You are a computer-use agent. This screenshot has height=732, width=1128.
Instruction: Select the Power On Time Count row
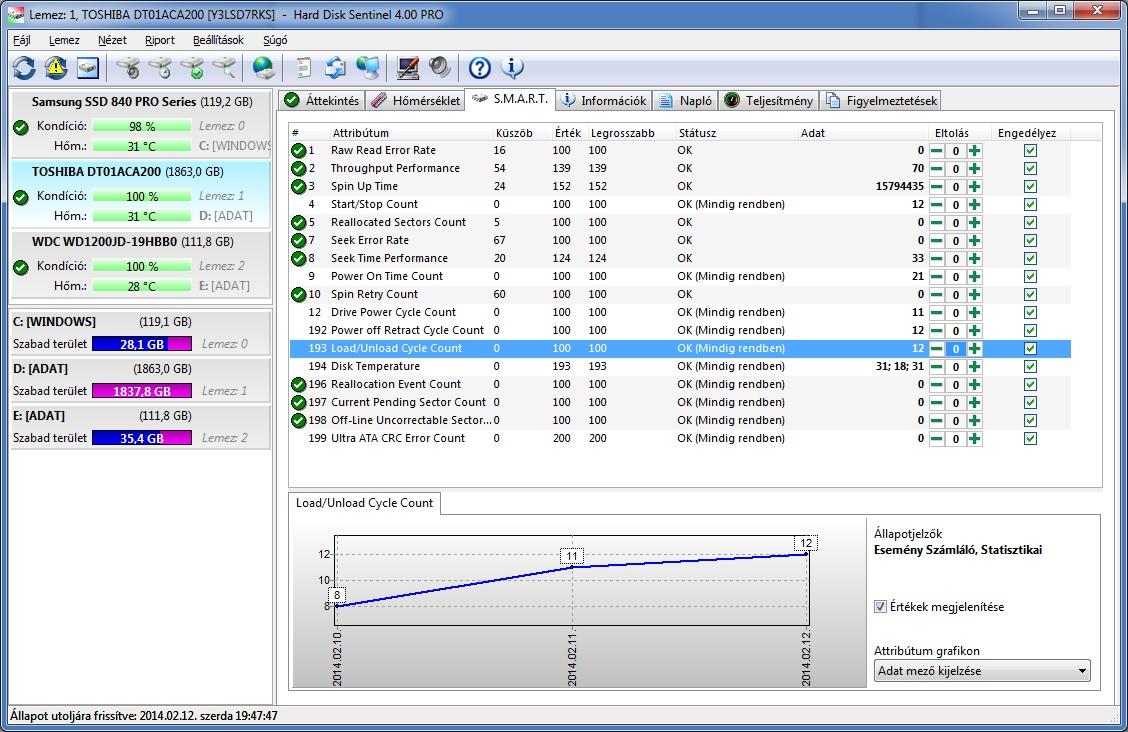coord(680,276)
